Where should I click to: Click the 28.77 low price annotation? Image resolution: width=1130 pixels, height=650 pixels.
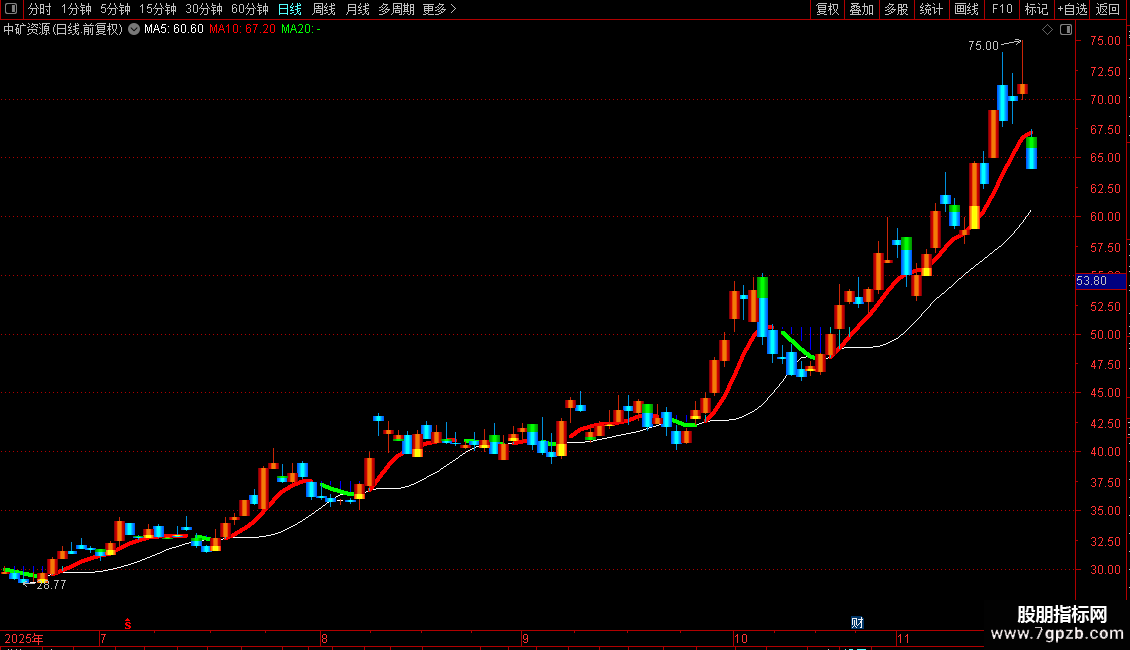pyautogui.click(x=51, y=585)
